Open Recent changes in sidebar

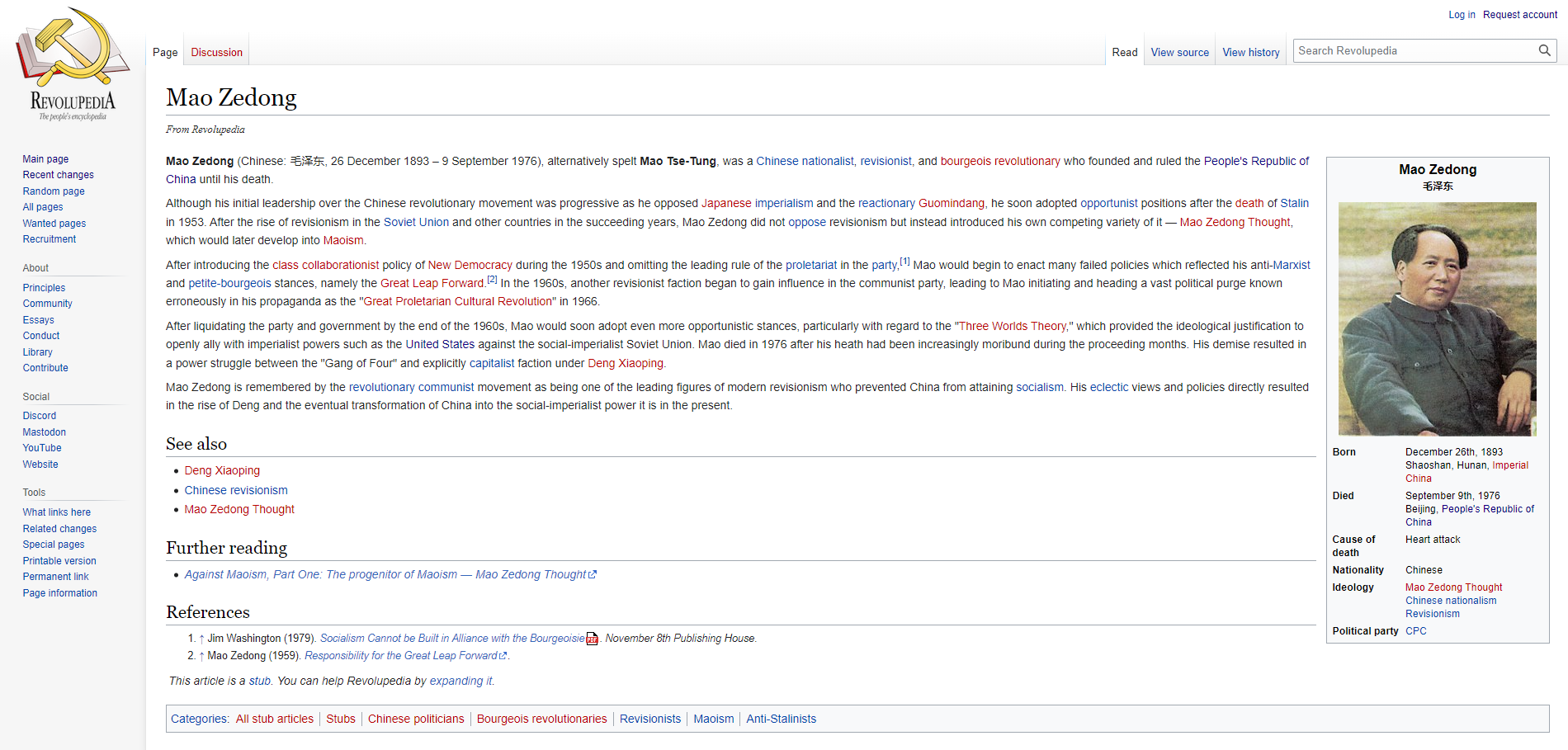coord(58,175)
